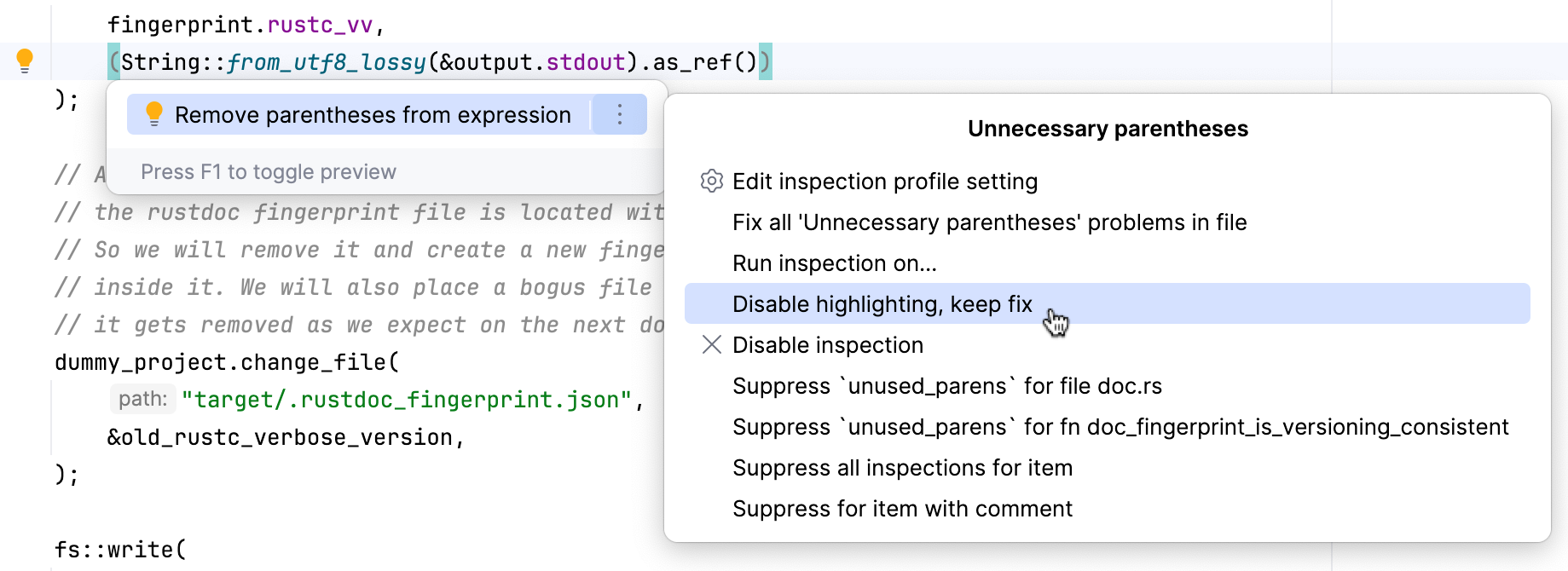
Task: Click the highlighted from_utf8_lossy call in code
Action: (327, 61)
